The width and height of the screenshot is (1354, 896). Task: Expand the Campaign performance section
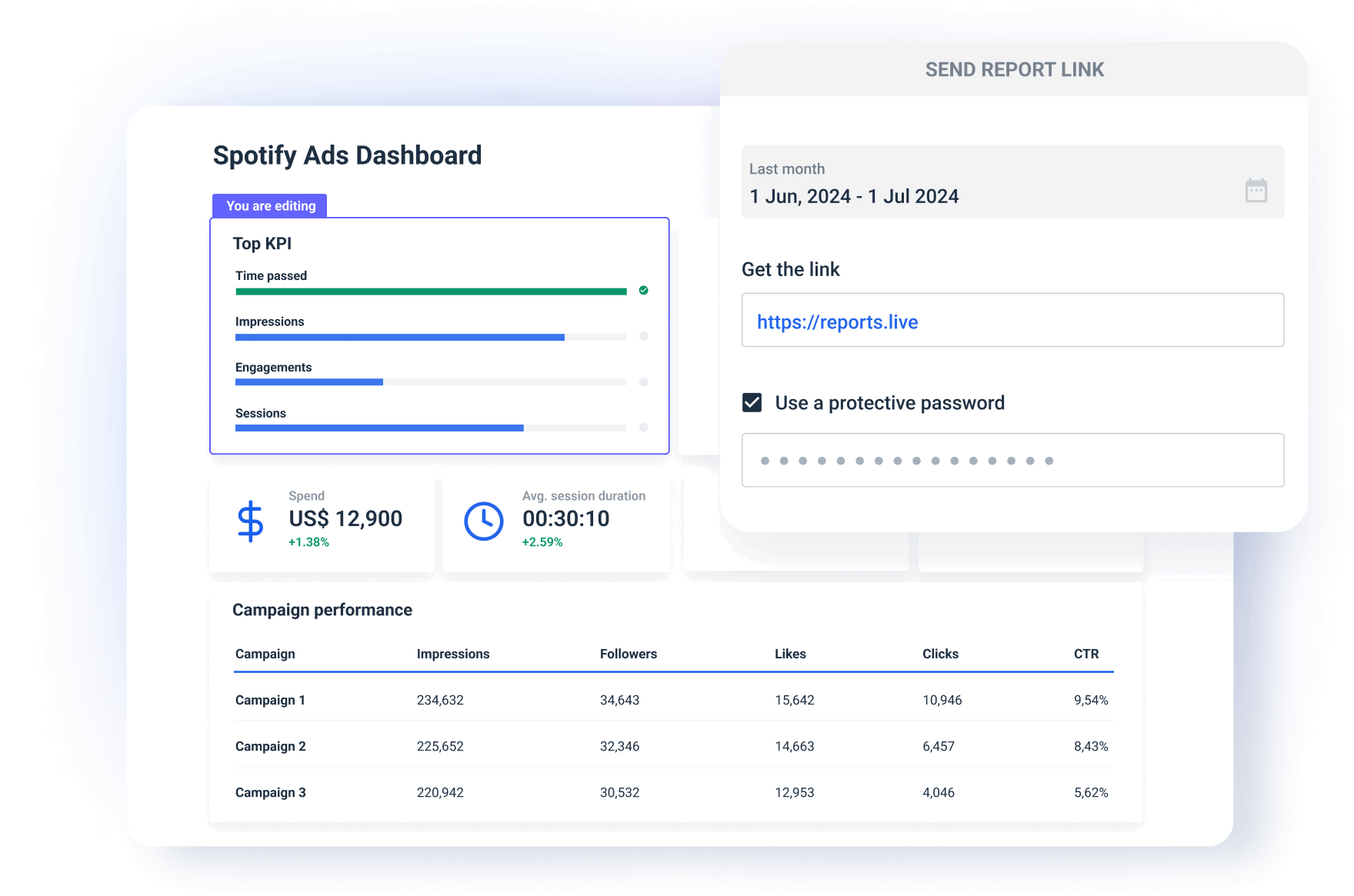(x=322, y=610)
